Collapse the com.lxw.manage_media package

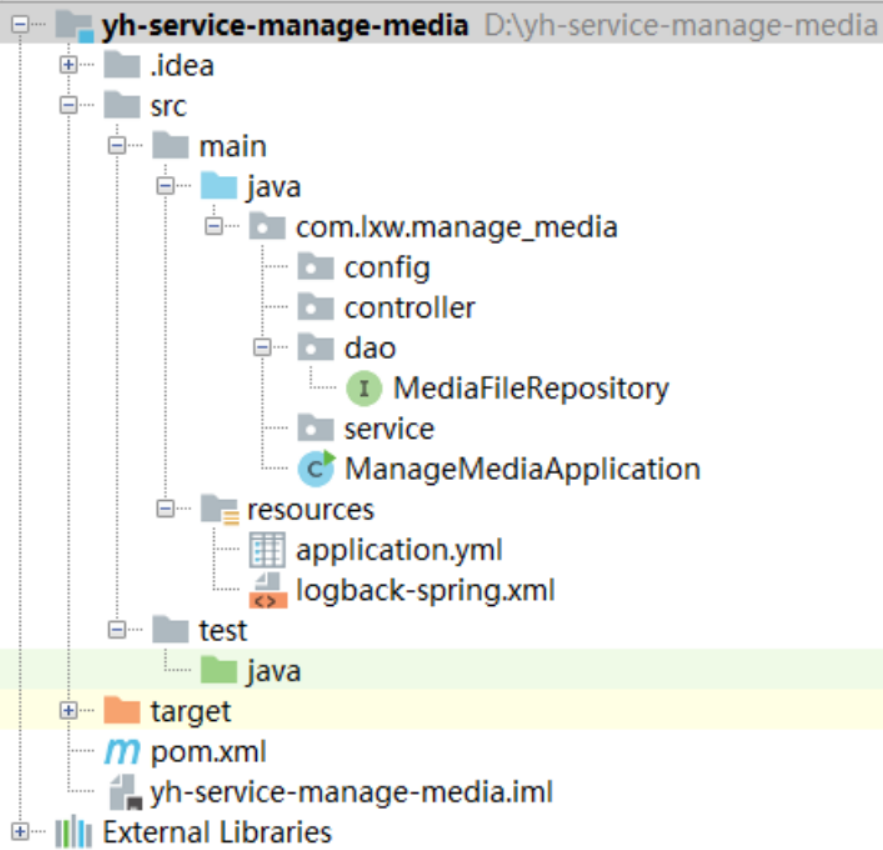(215, 227)
